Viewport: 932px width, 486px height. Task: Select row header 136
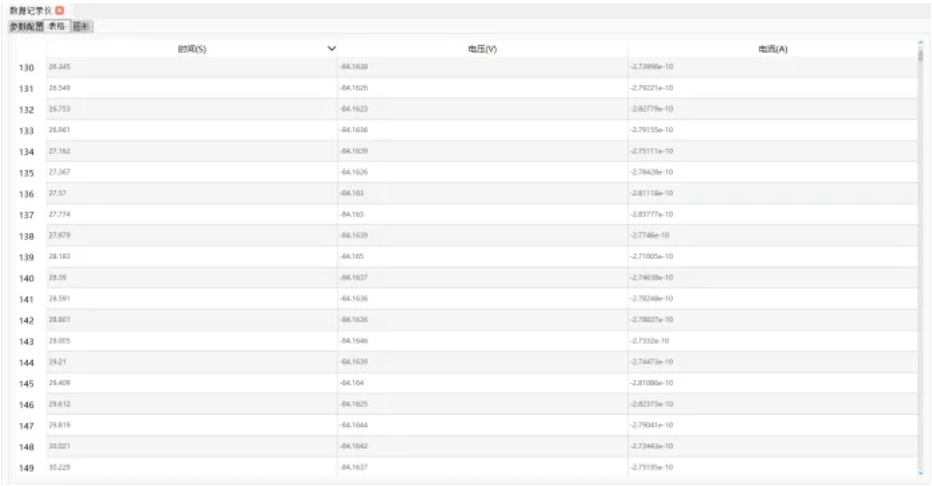coord(28,194)
